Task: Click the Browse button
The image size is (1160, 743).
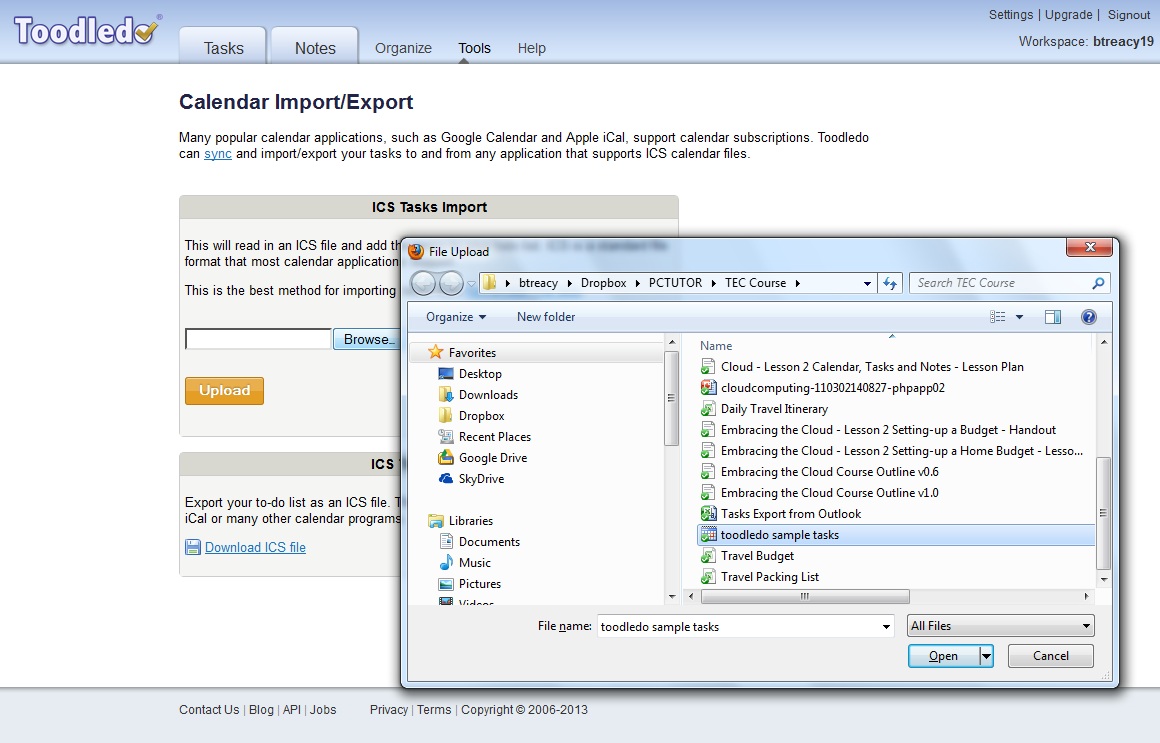Action: pyautogui.click(x=368, y=339)
